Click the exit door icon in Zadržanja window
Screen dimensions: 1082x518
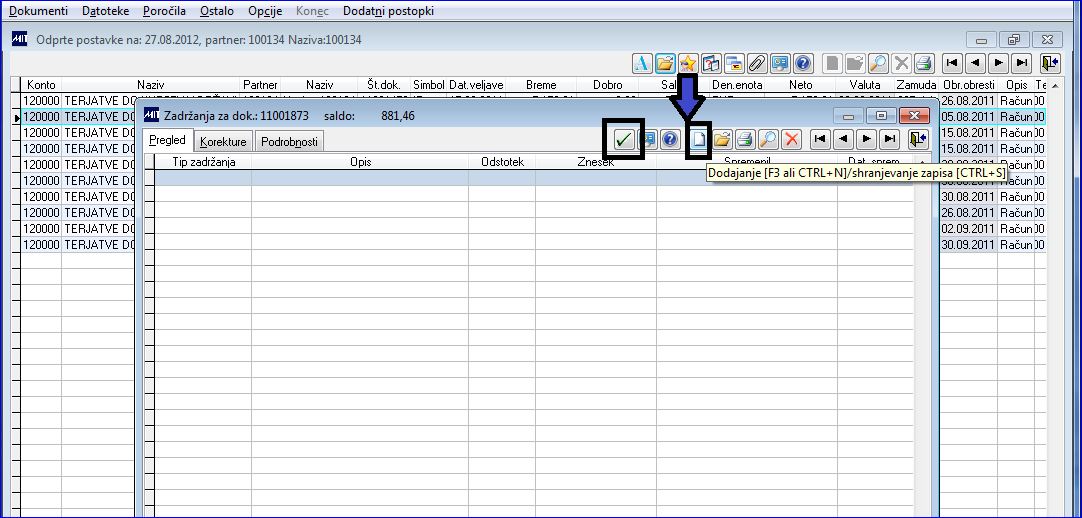pos(918,139)
